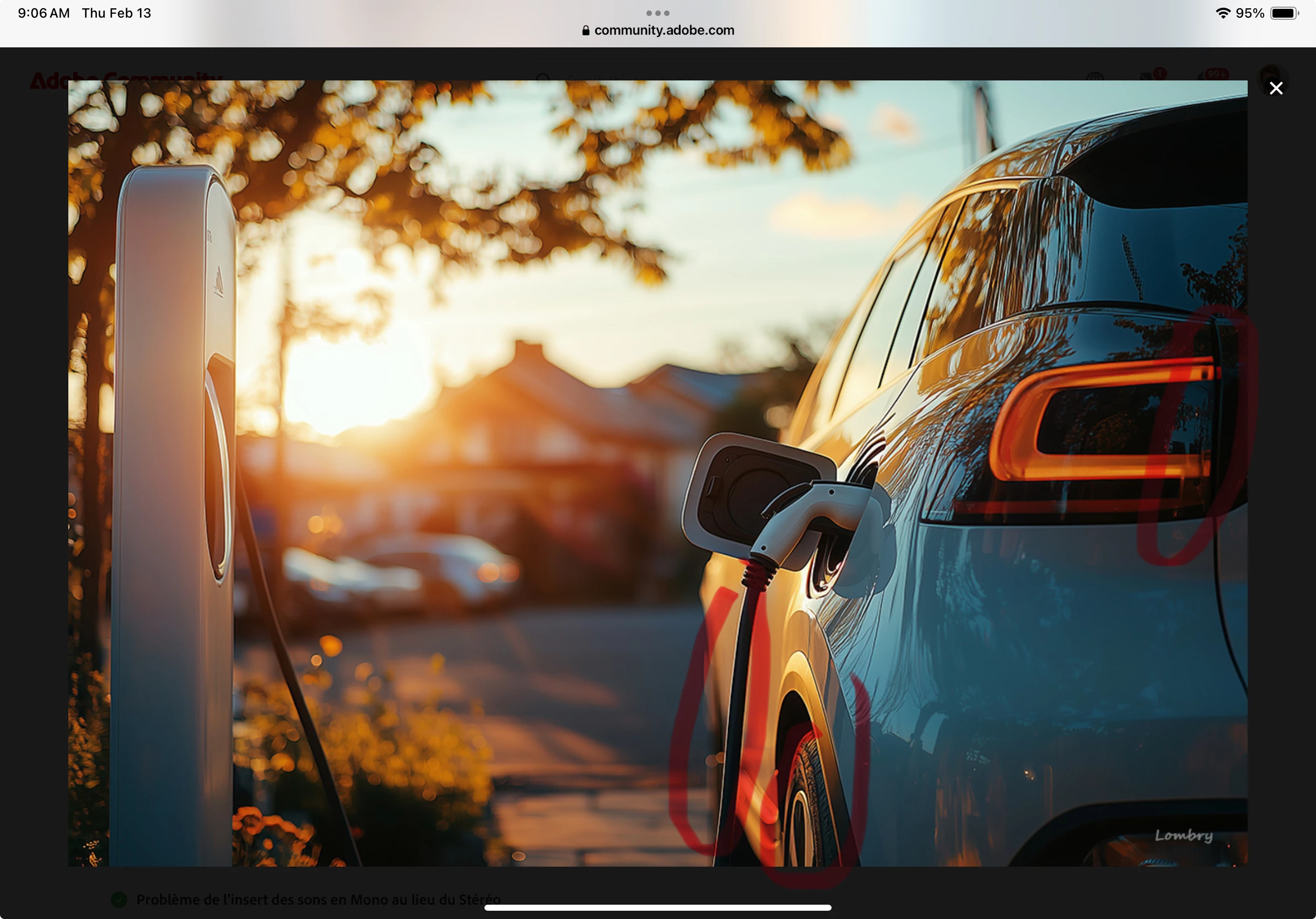Close the enlarged image lightbox
Screen dimensions: 1316x919
[1276, 88]
